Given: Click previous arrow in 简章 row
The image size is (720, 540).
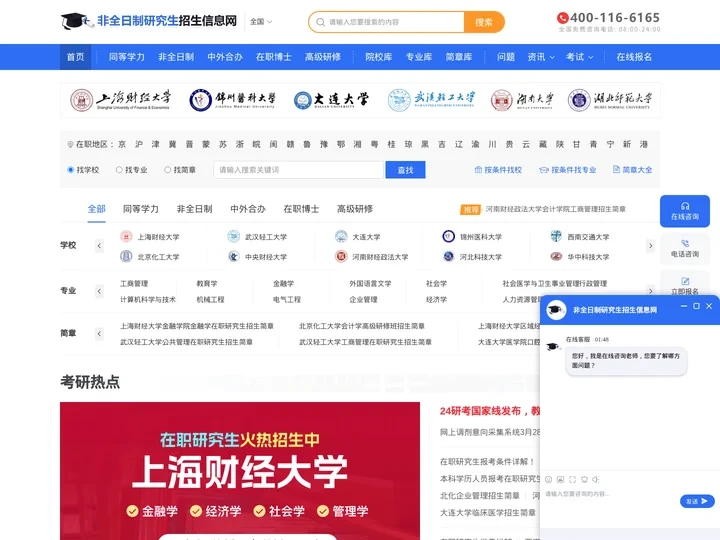Looking at the screenshot, I should (99, 334).
